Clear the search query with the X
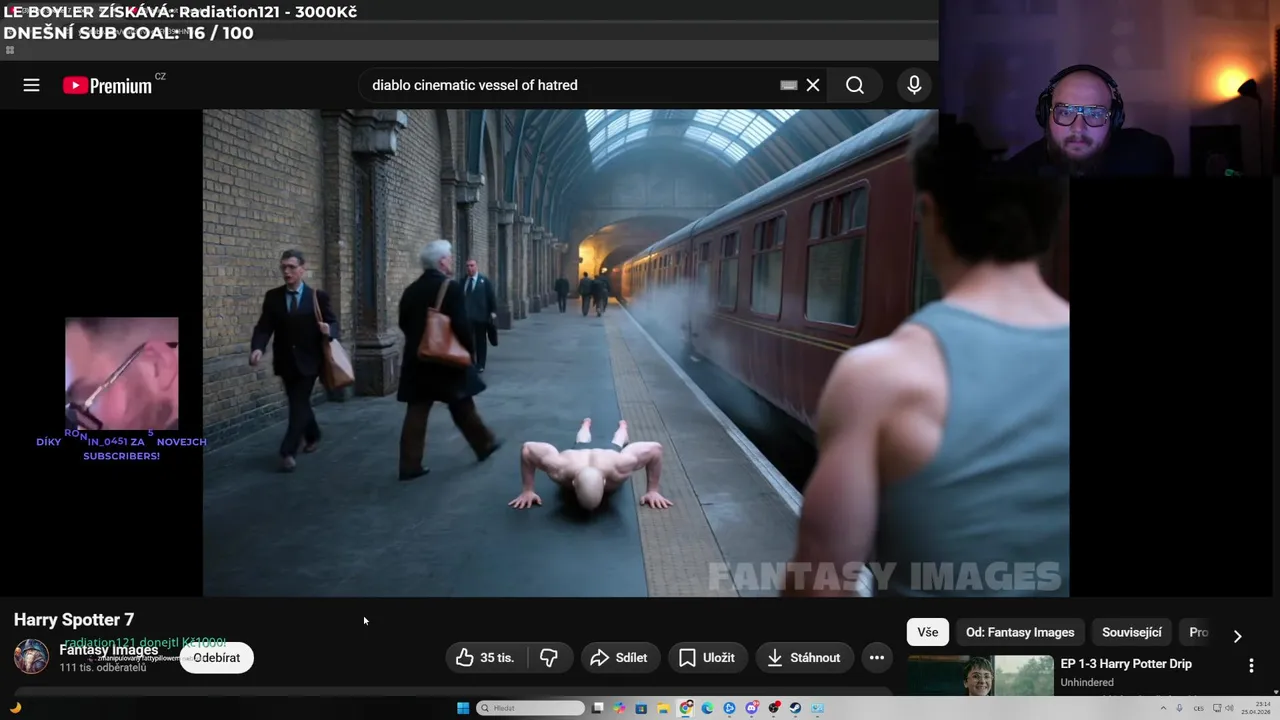The width and height of the screenshot is (1280, 720). pyautogui.click(x=813, y=85)
